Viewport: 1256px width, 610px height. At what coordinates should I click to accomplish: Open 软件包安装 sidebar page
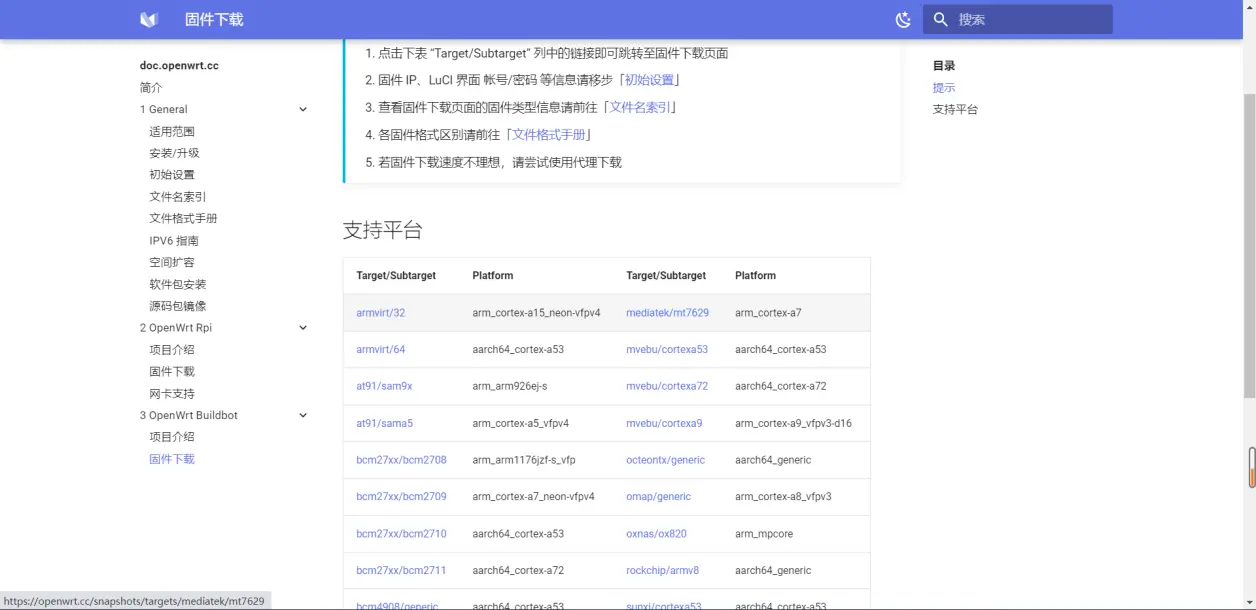[x=178, y=285]
